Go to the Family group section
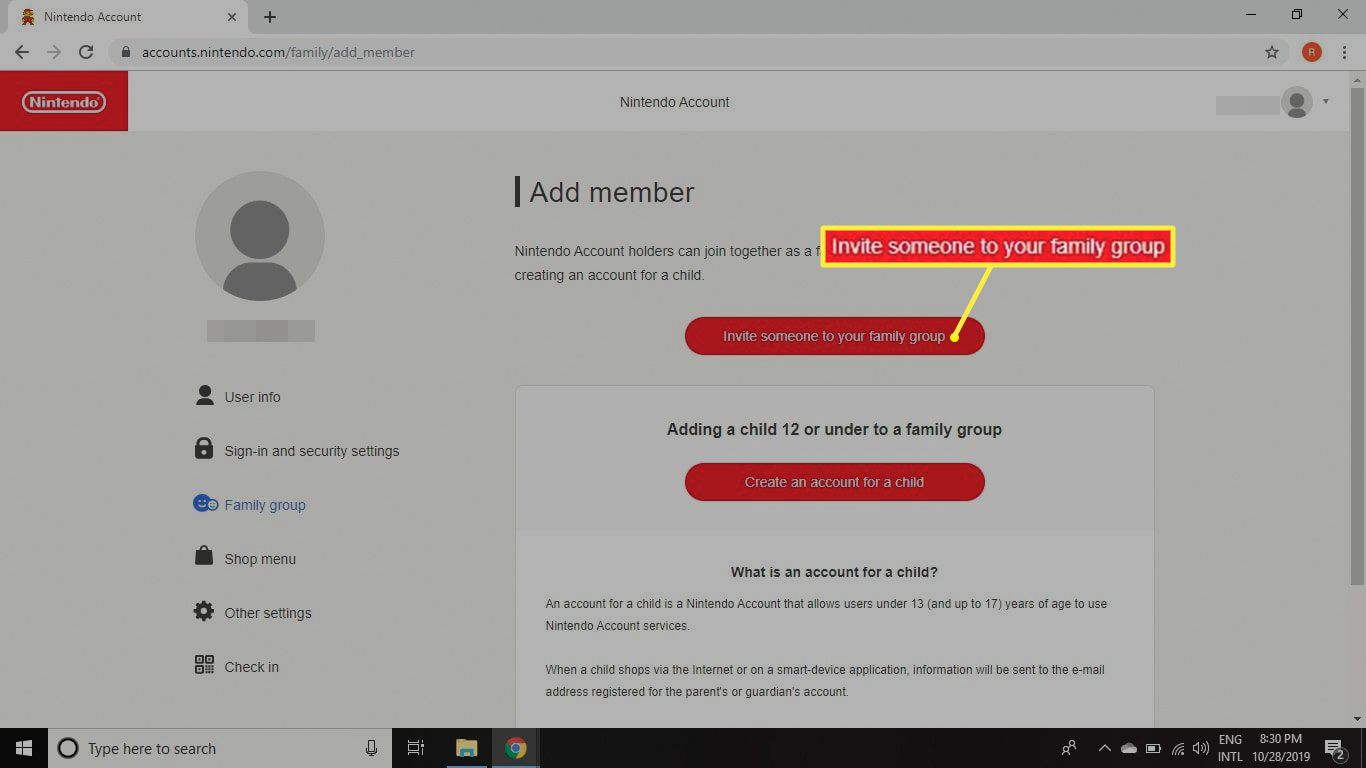Screen dimensions: 1366x768 (x=265, y=505)
